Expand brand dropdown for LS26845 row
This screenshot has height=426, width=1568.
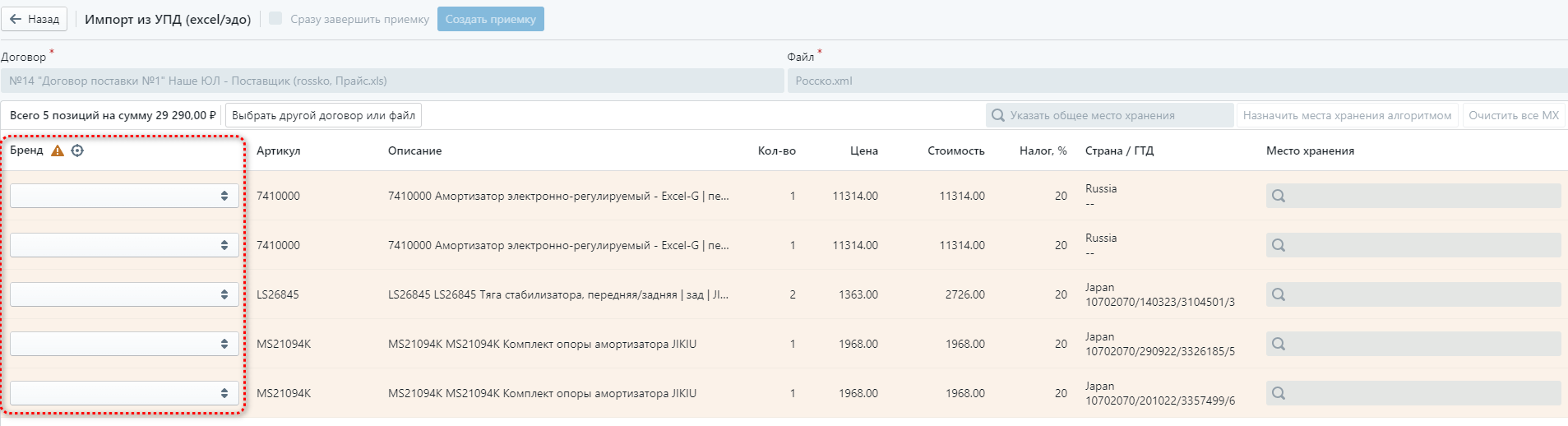(x=124, y=294)
